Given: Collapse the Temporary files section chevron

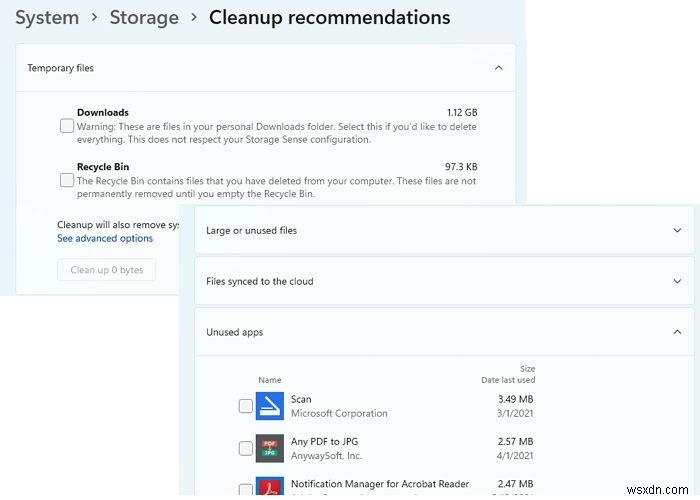Looking at the screenshot, I should tap(498, 68).
